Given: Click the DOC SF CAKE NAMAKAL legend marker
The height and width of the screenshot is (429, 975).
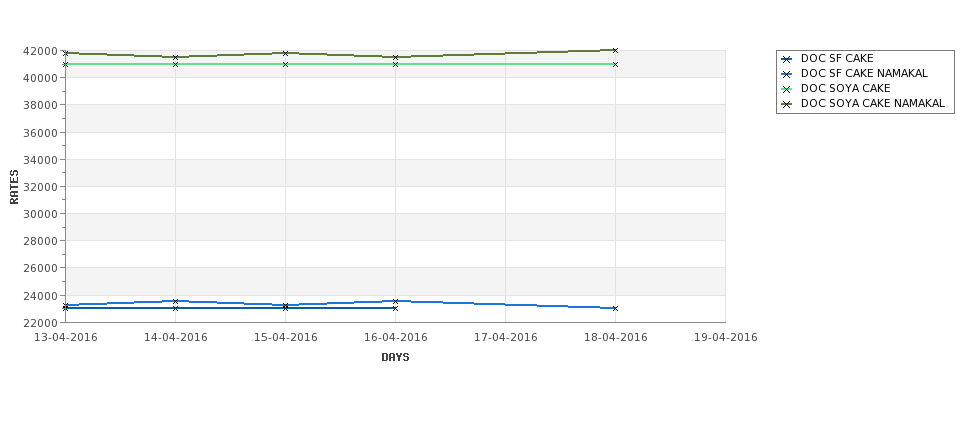Looking at the screenshot, I should click(x=787, y=74).
